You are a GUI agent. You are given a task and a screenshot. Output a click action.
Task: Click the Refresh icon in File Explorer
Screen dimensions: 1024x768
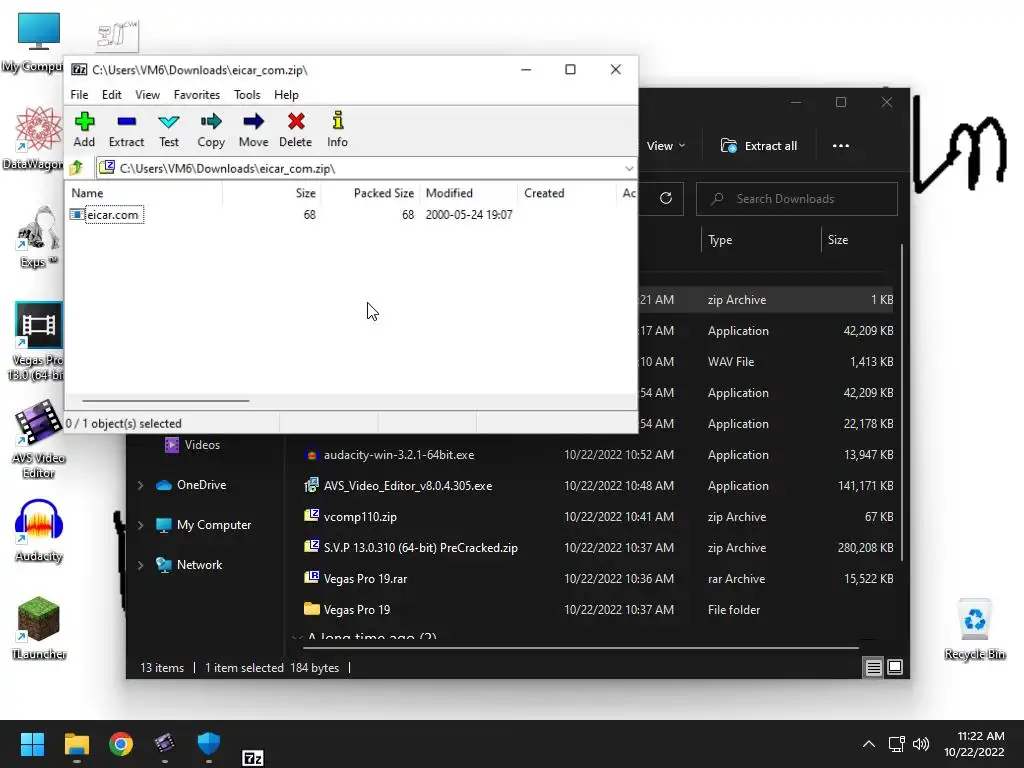point(665,198)
